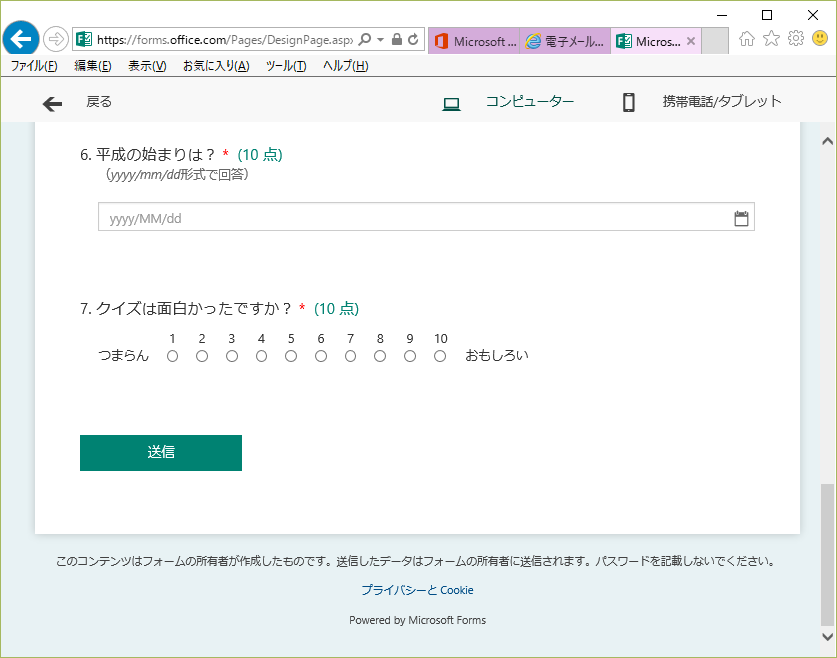Screen dimensions: 837x658
Task: Switch to the Microsoft Office tab
Action: pyautogui.click(x=474, y=41)
